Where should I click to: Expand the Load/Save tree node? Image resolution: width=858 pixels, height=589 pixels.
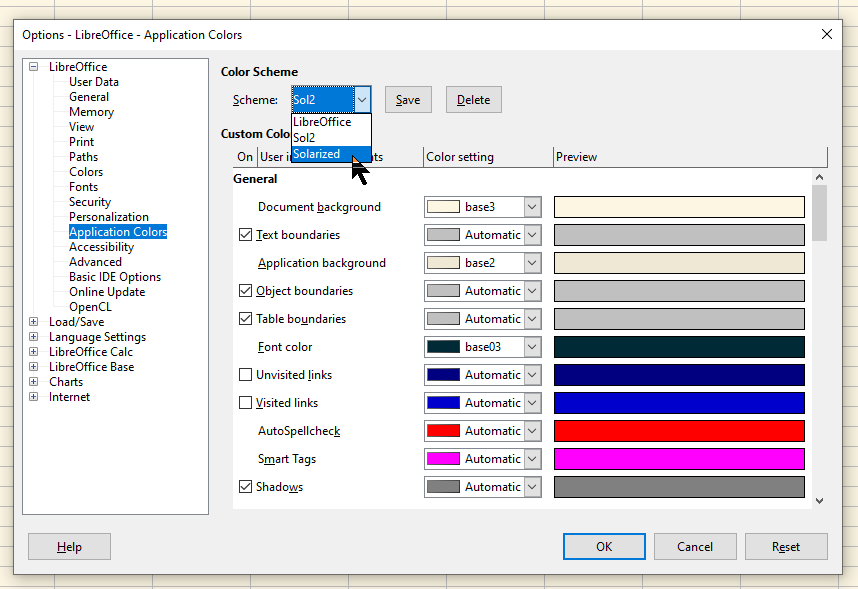[33, 322]
